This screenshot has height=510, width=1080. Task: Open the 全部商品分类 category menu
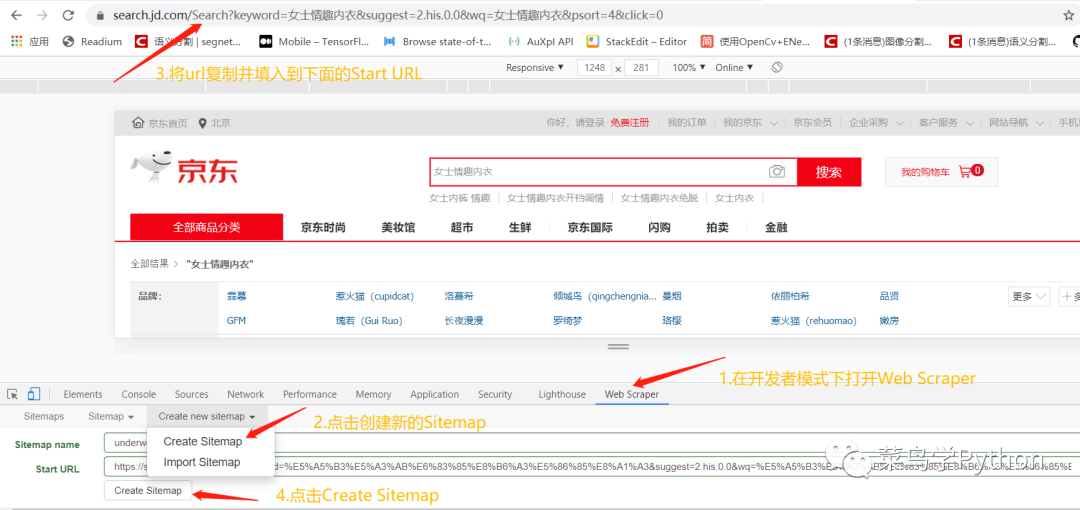click(x=207, y=227)
